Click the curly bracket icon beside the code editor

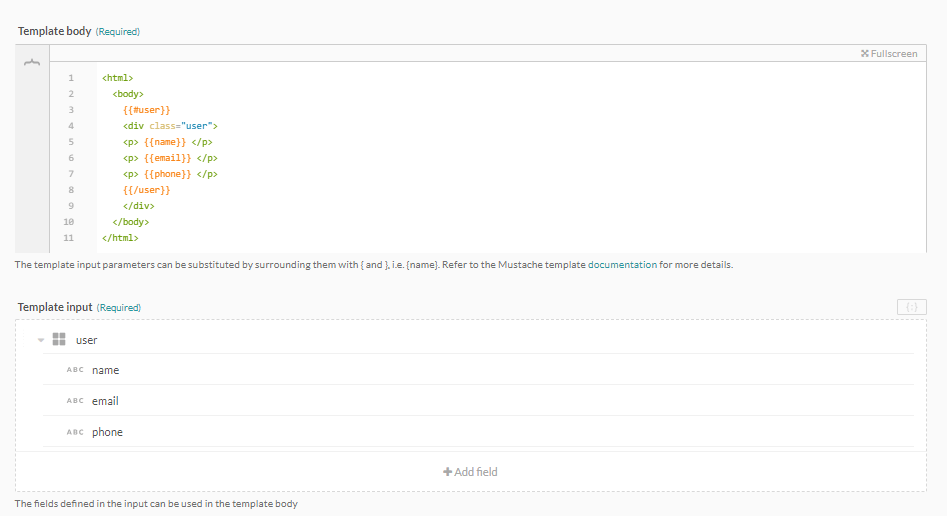pos(32,63)
